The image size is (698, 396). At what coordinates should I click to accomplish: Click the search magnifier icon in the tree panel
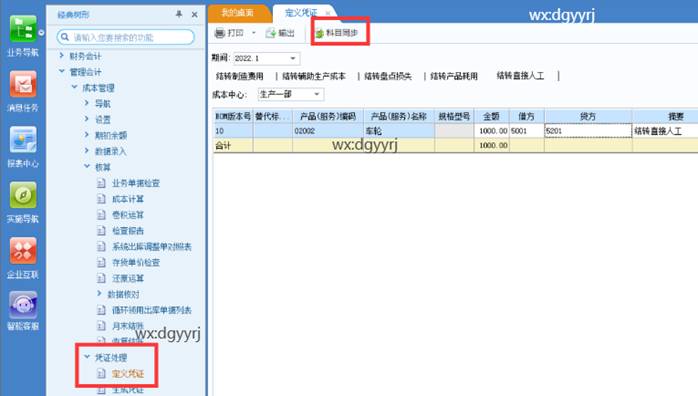pos(65,37)
